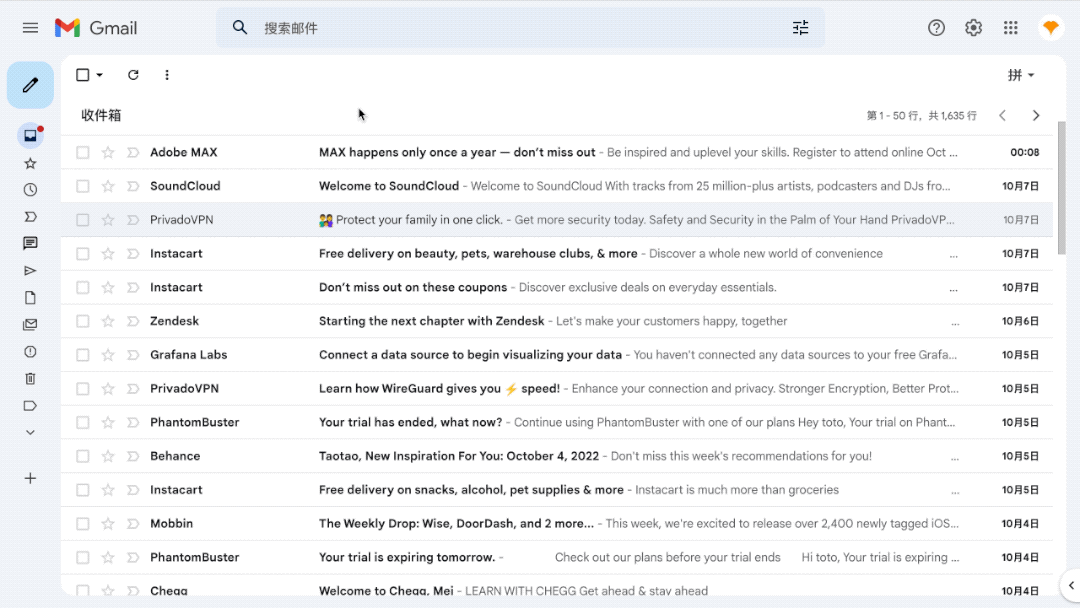Open Drafts document icon in sidebar
This screenshot has height=608, width=1080.
(30, 297)
